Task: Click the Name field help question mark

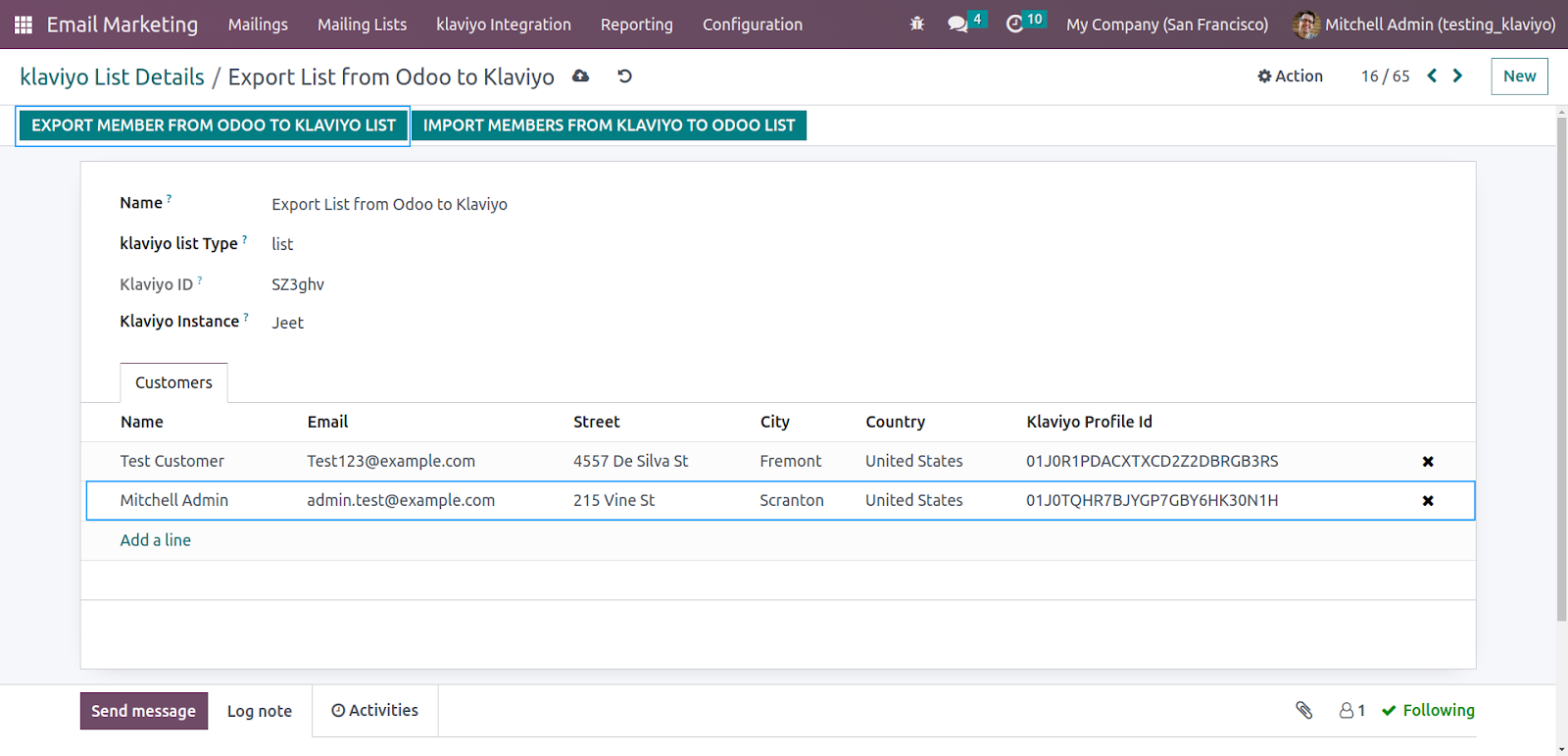Action: [169, 198]
